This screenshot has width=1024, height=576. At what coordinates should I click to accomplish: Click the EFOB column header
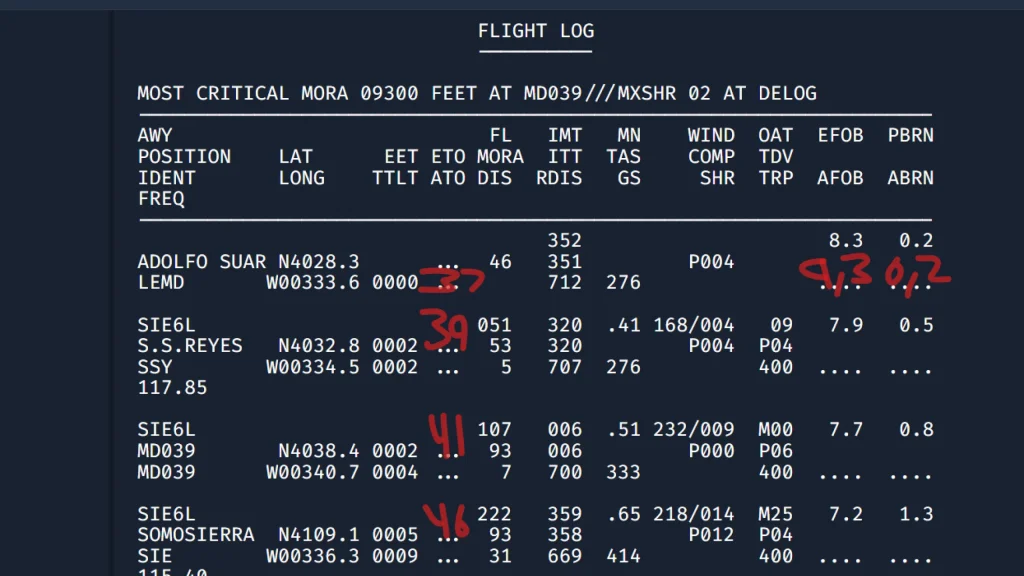click(x=840, y=135)
